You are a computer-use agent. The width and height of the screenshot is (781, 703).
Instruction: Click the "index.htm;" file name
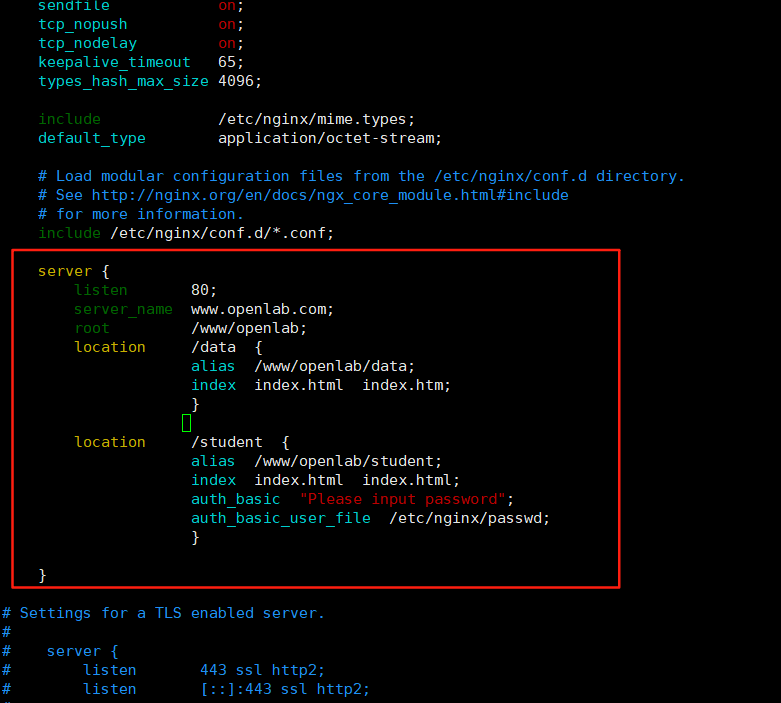[x=406, y=385]
